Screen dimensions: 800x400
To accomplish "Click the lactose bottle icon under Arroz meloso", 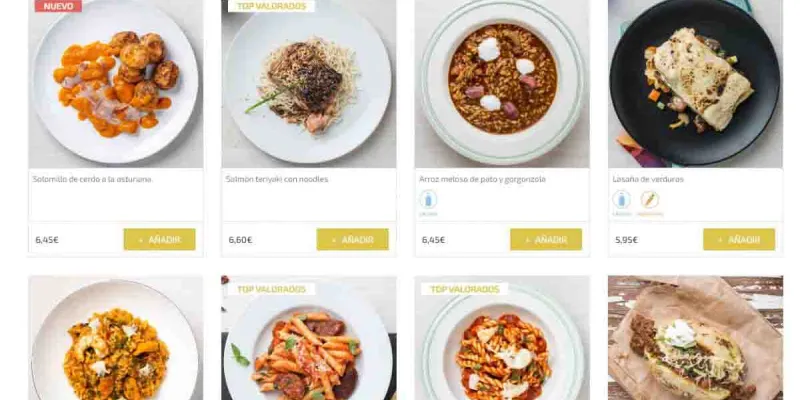I will pyautogui.click(x=428, y=199).
